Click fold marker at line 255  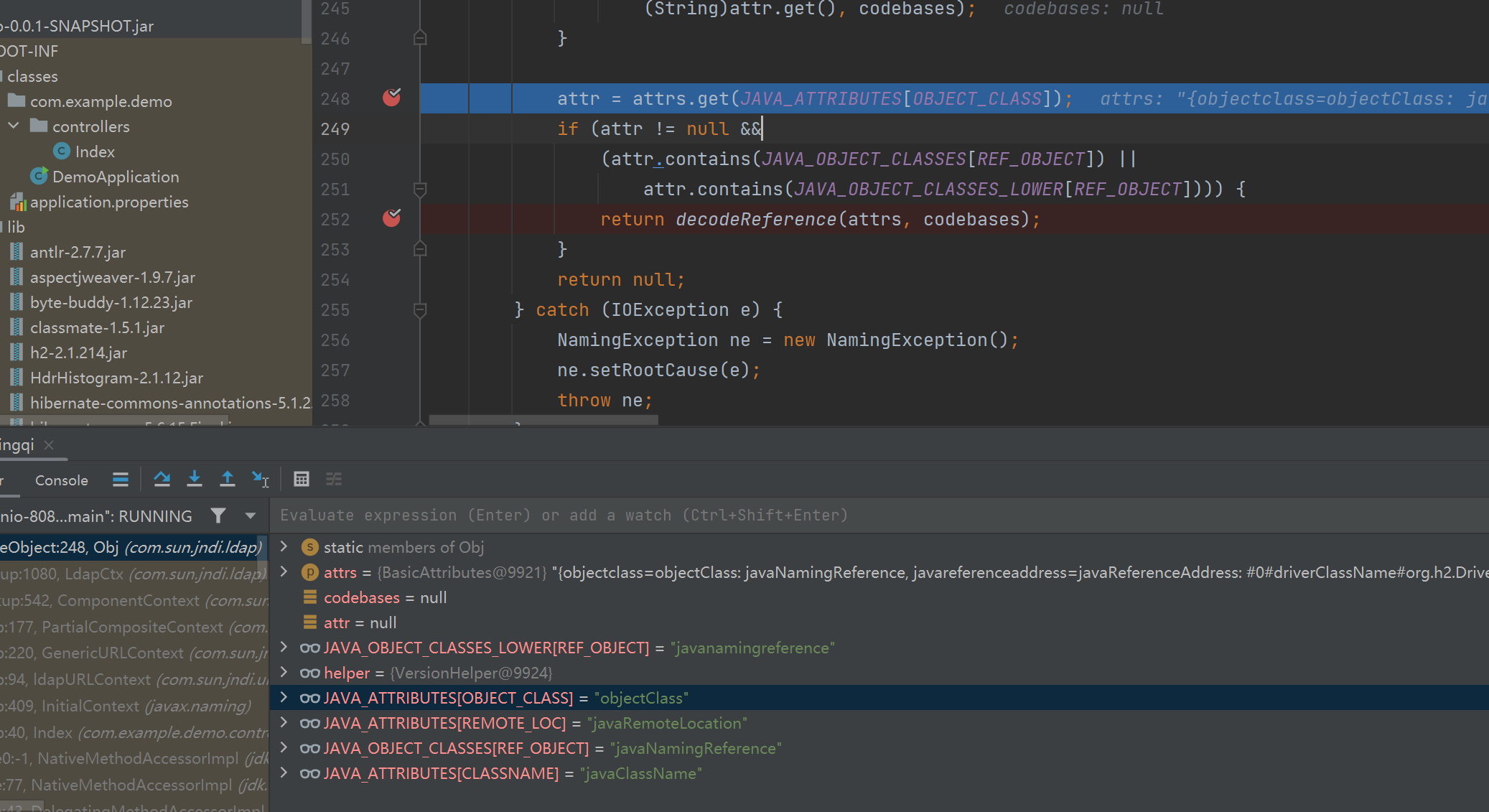click(x=421, y=309)
